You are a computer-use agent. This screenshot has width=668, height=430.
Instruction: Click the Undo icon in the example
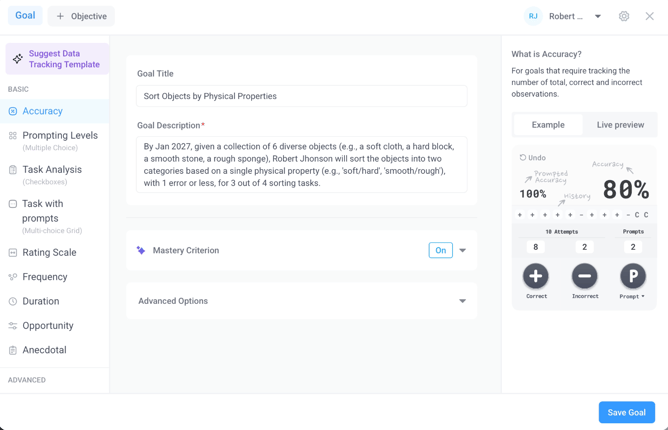(x=523, y=158)
